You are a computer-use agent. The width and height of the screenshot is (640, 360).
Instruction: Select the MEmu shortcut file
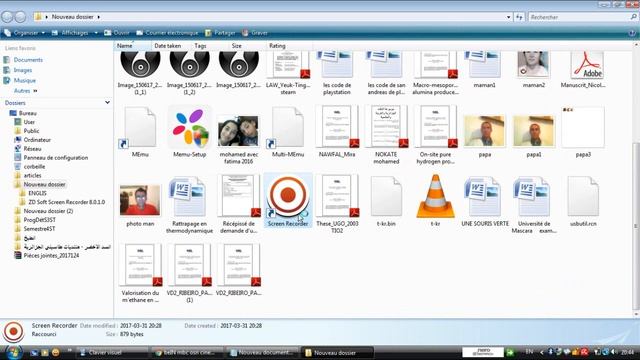tap(140, 128)
